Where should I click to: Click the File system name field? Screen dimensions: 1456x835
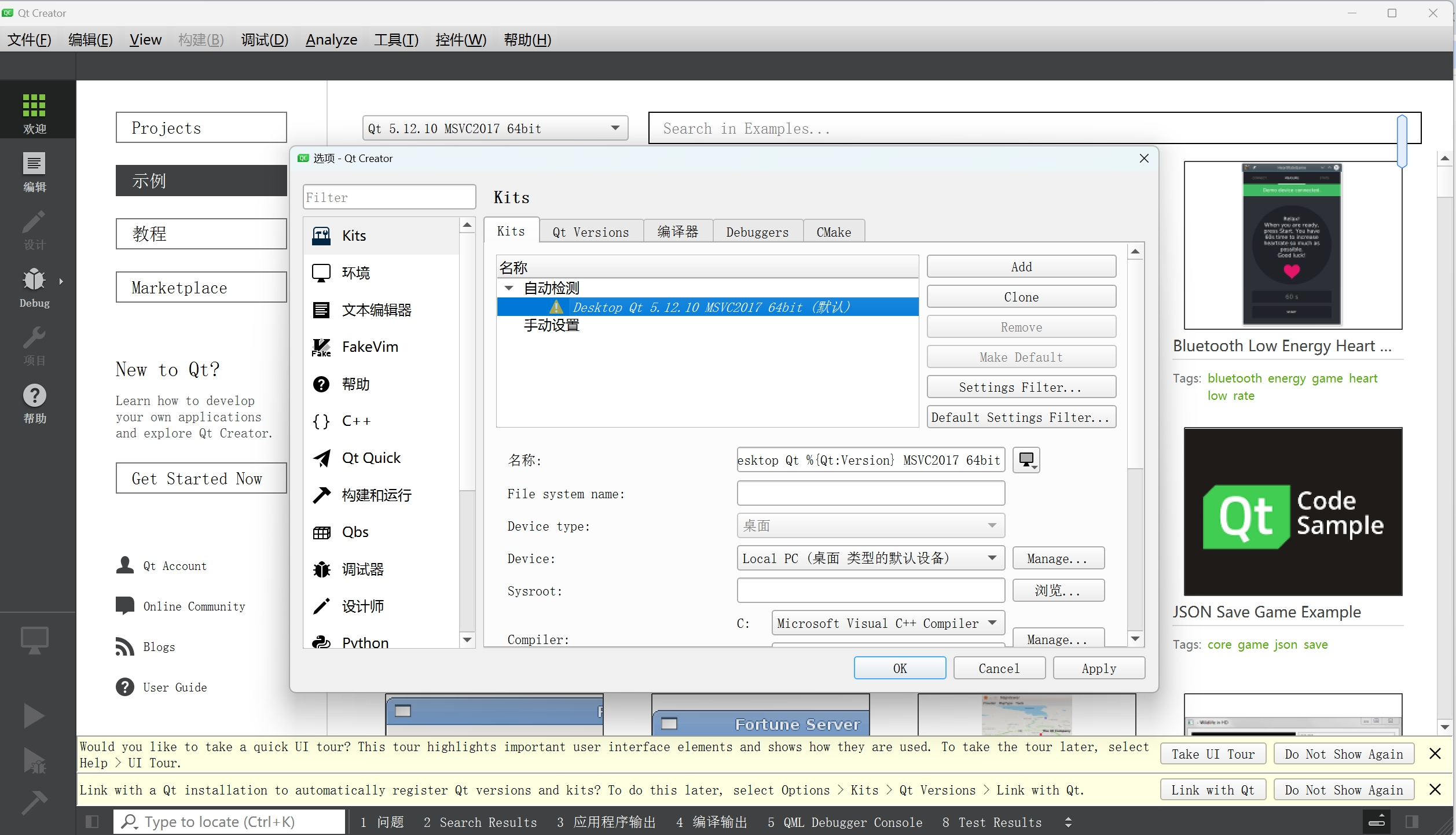coord(870,494)
